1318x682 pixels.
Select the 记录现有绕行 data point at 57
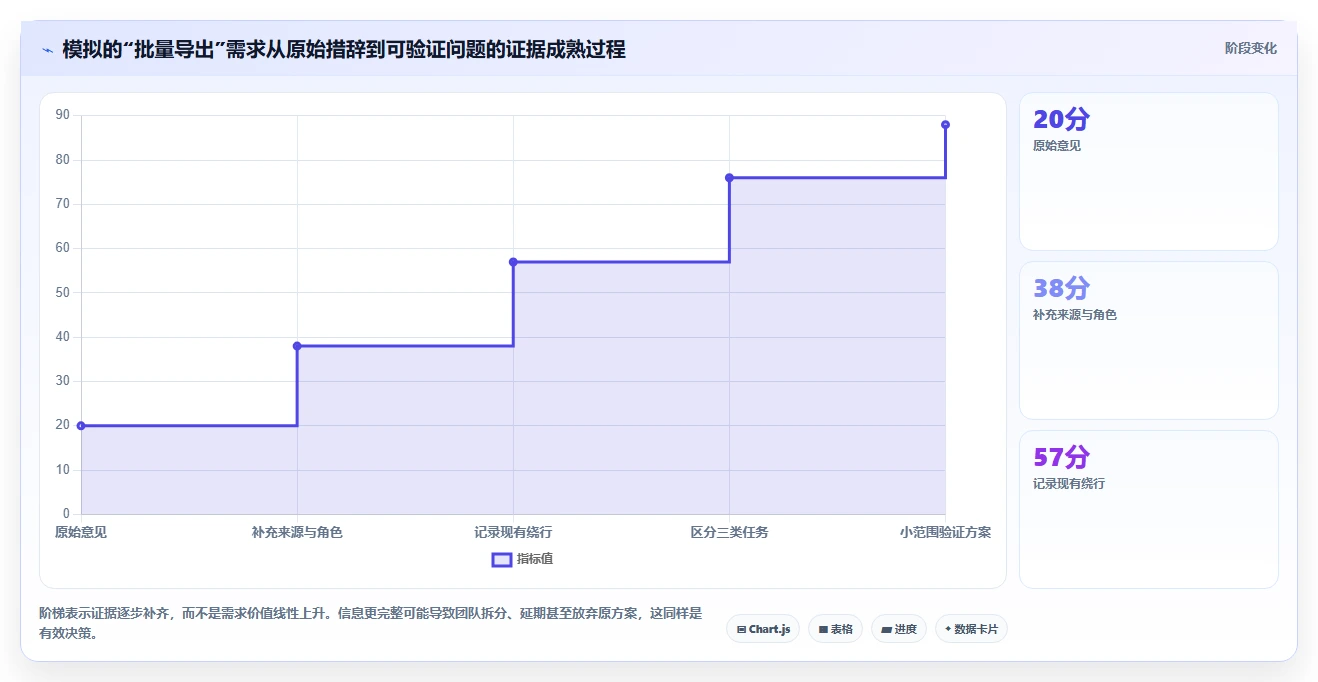[513, 262]
